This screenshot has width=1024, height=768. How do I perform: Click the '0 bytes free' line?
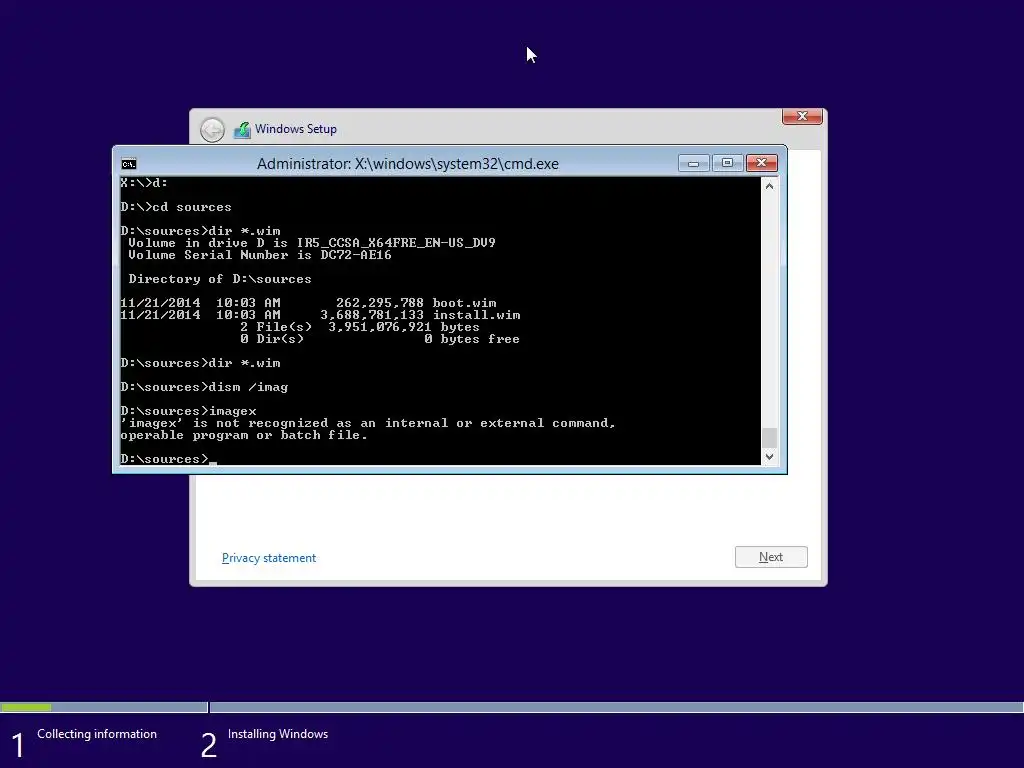point(472,339)
